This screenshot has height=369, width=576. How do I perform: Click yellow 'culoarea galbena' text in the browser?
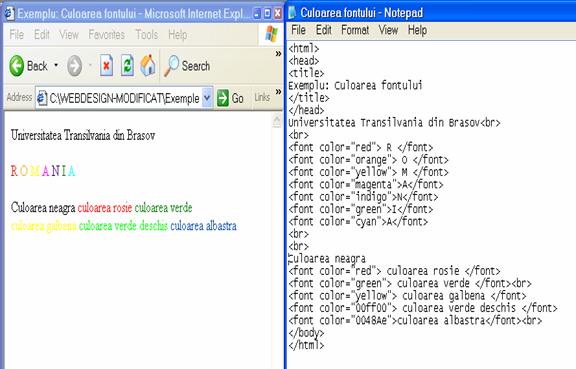click(x=44, y=226)
